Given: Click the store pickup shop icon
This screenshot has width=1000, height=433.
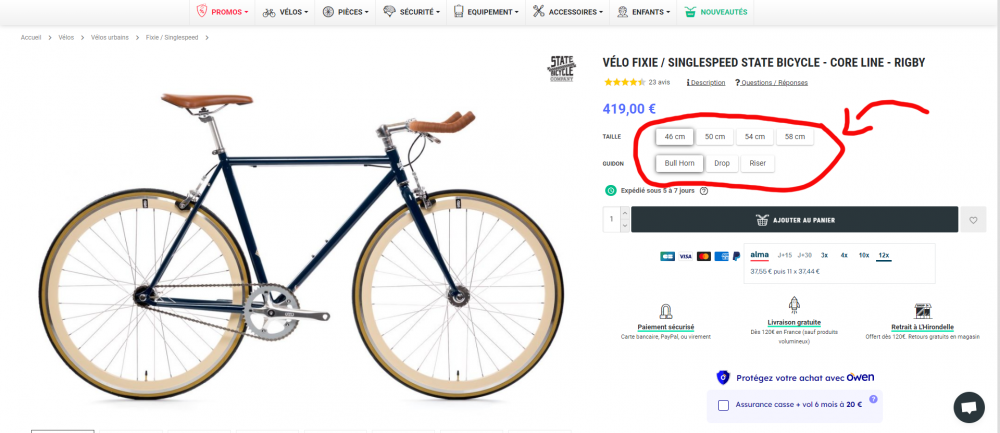Looking at the screenshot, I should pos(922,311).
